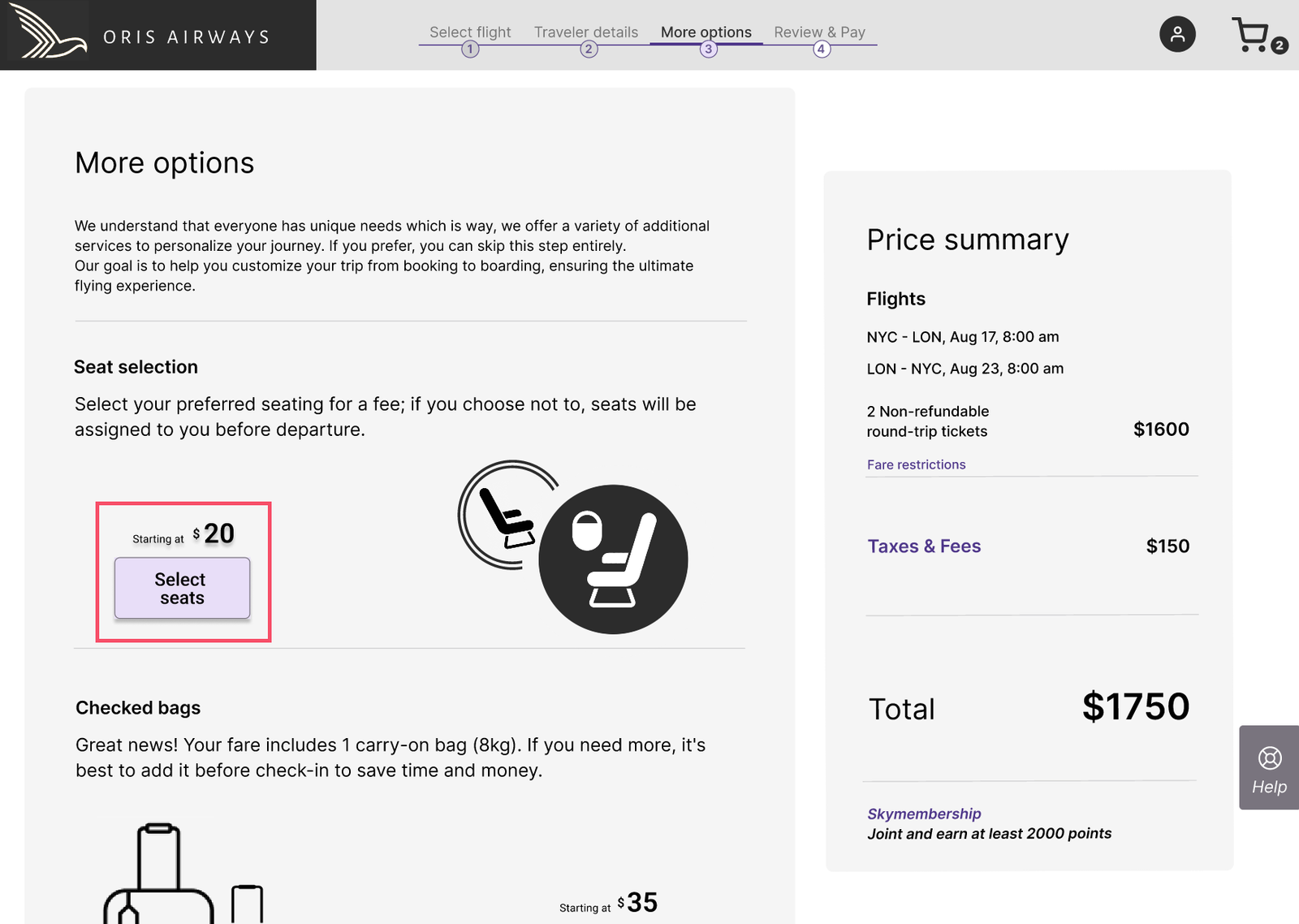Open the shopping cart icon

point(1250,34)
